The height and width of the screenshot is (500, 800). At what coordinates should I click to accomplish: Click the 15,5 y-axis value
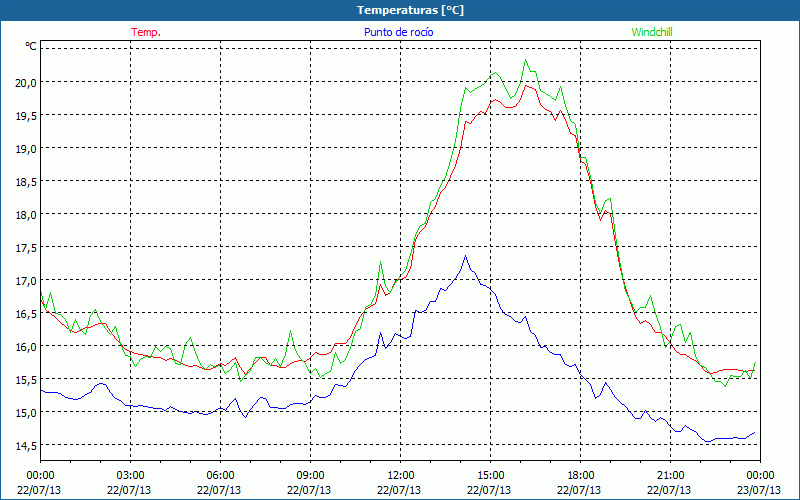26,380
